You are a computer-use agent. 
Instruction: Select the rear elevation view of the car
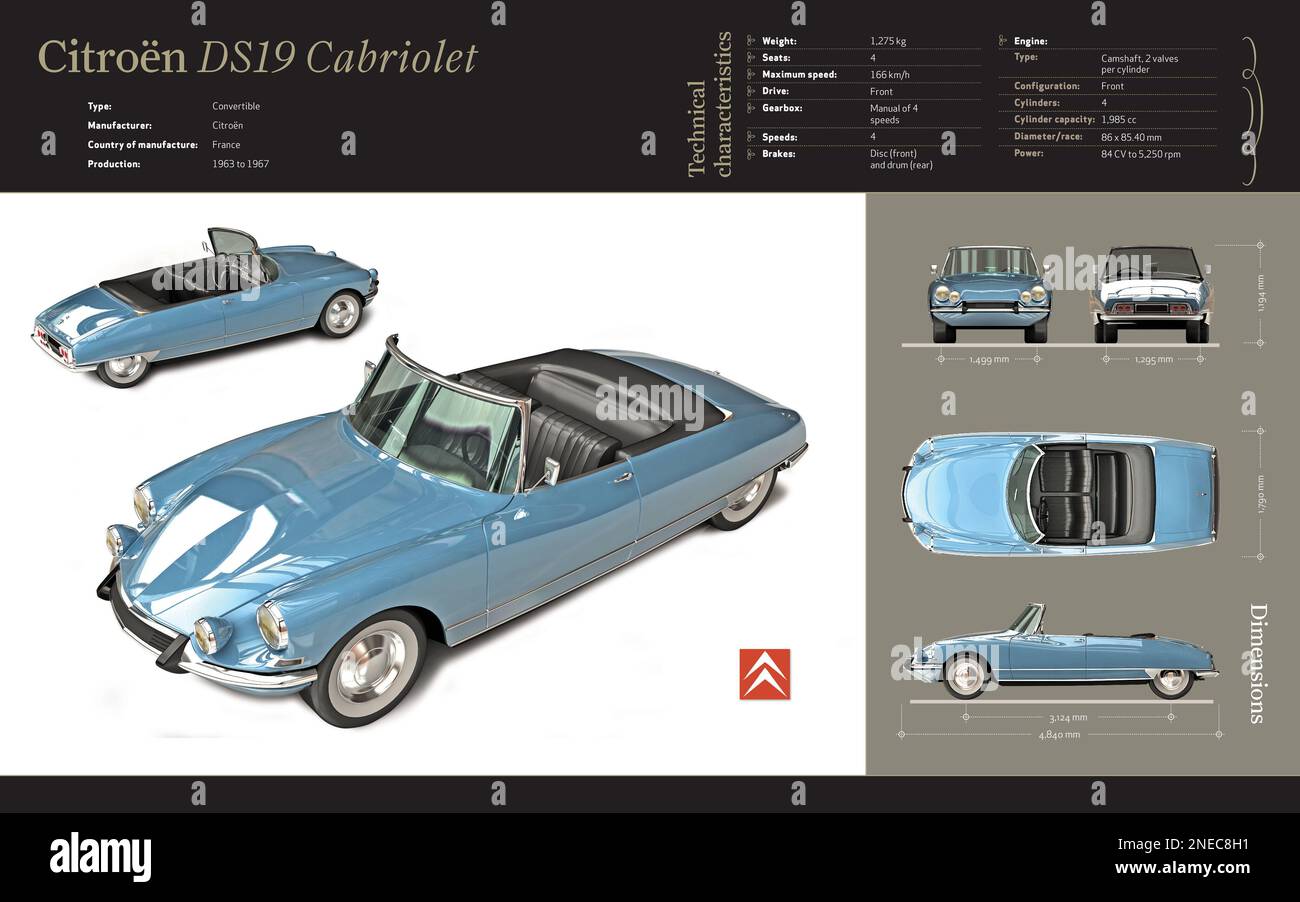(1152, 294)
